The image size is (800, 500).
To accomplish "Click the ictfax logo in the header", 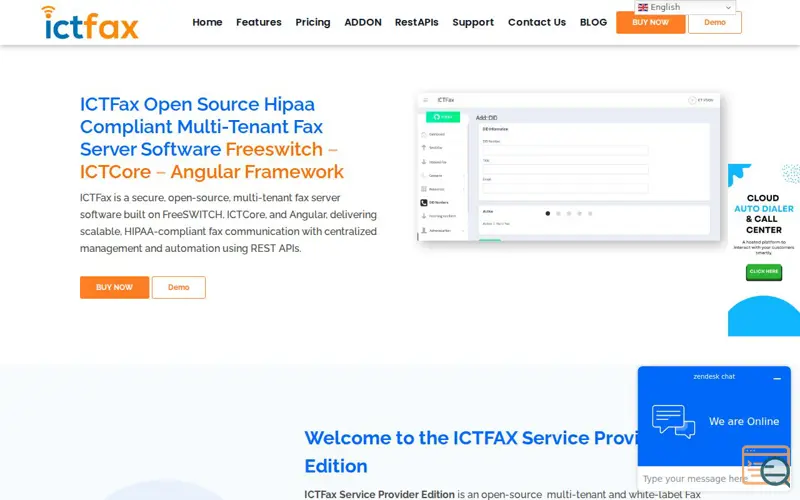I will click(x=90, y=23).
